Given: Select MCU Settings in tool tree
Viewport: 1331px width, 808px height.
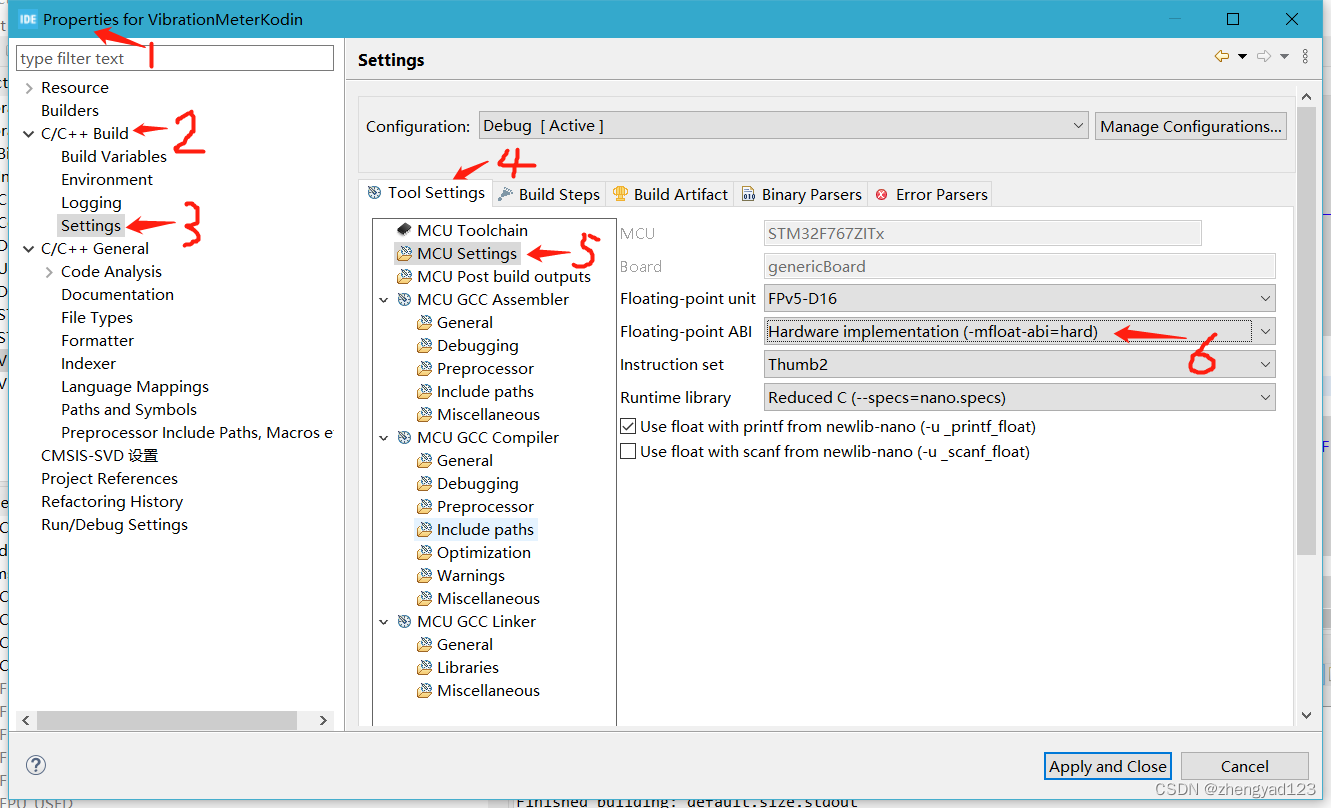Looking at the screenshot, I should (467, 253).
